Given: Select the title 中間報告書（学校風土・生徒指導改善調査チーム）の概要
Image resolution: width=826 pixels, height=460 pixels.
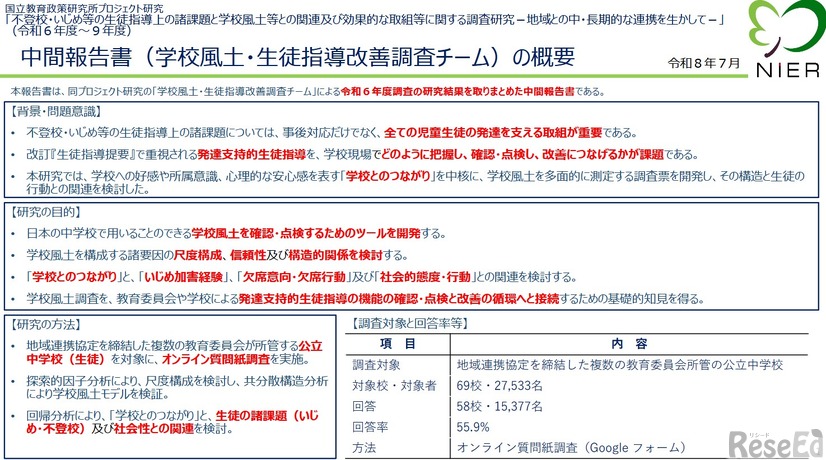Looking at the screenshot, I should coord(298,57).
